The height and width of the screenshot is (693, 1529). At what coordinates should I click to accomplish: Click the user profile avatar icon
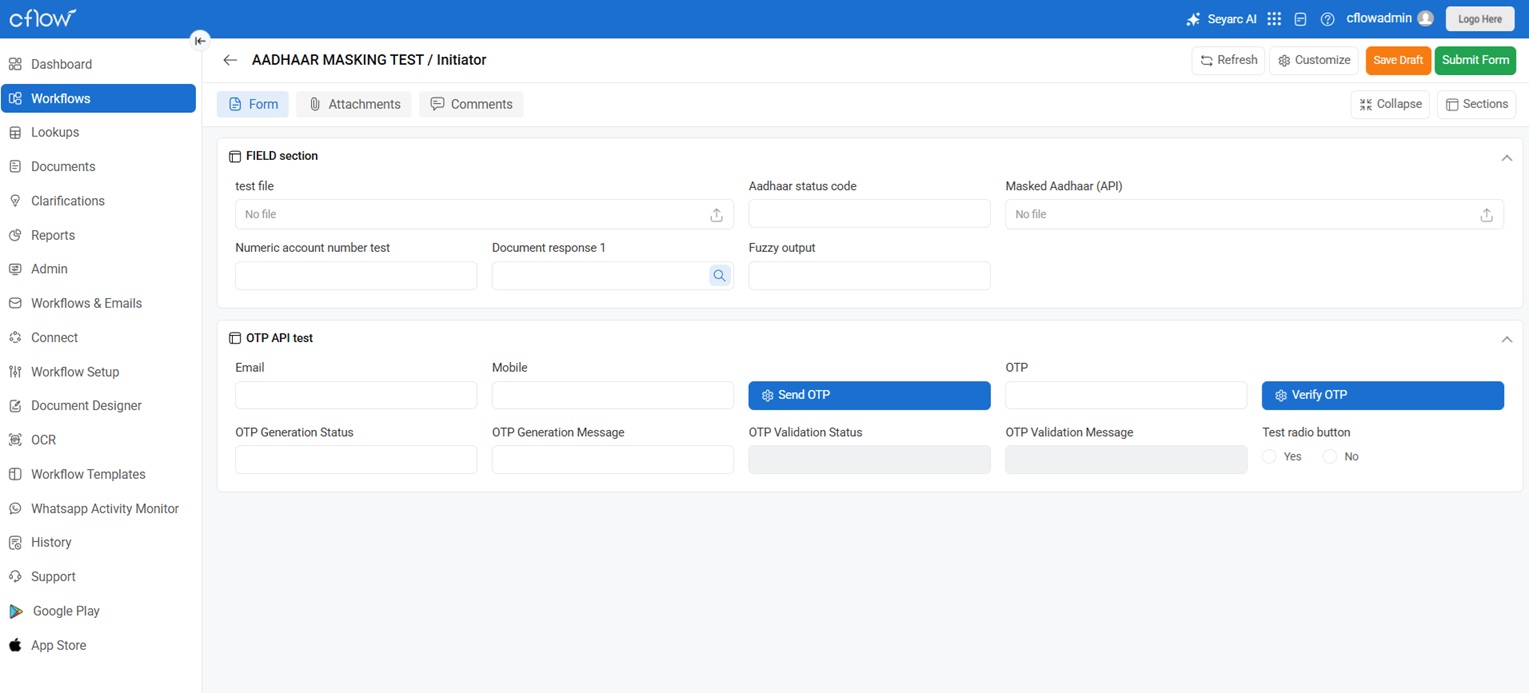pyautogui.click(x=1426, y=19)
